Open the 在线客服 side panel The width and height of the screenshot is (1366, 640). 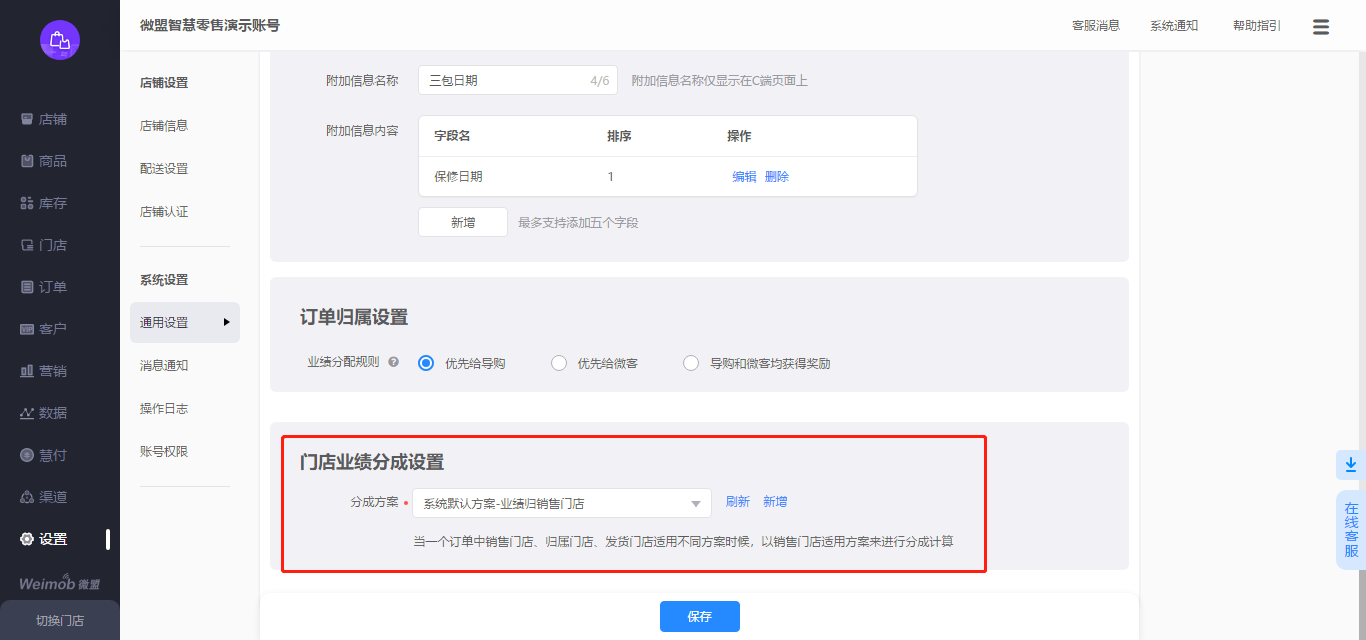point(1351,530)
